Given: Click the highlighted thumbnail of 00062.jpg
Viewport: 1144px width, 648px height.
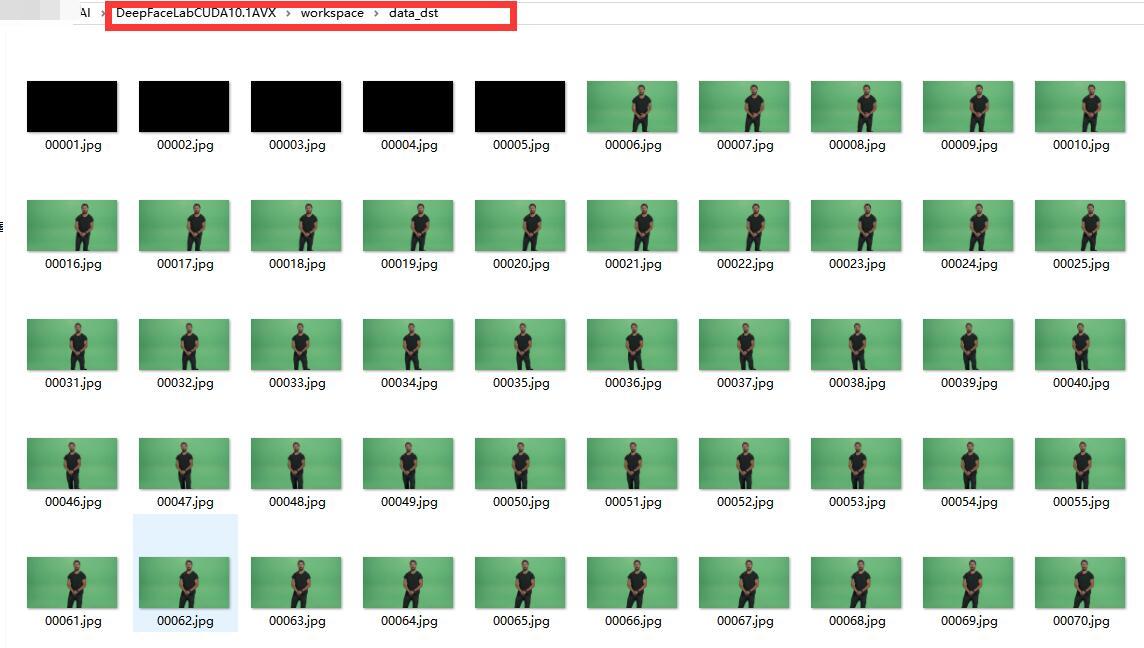Looking at the screenshot, I should click(184, 582).
